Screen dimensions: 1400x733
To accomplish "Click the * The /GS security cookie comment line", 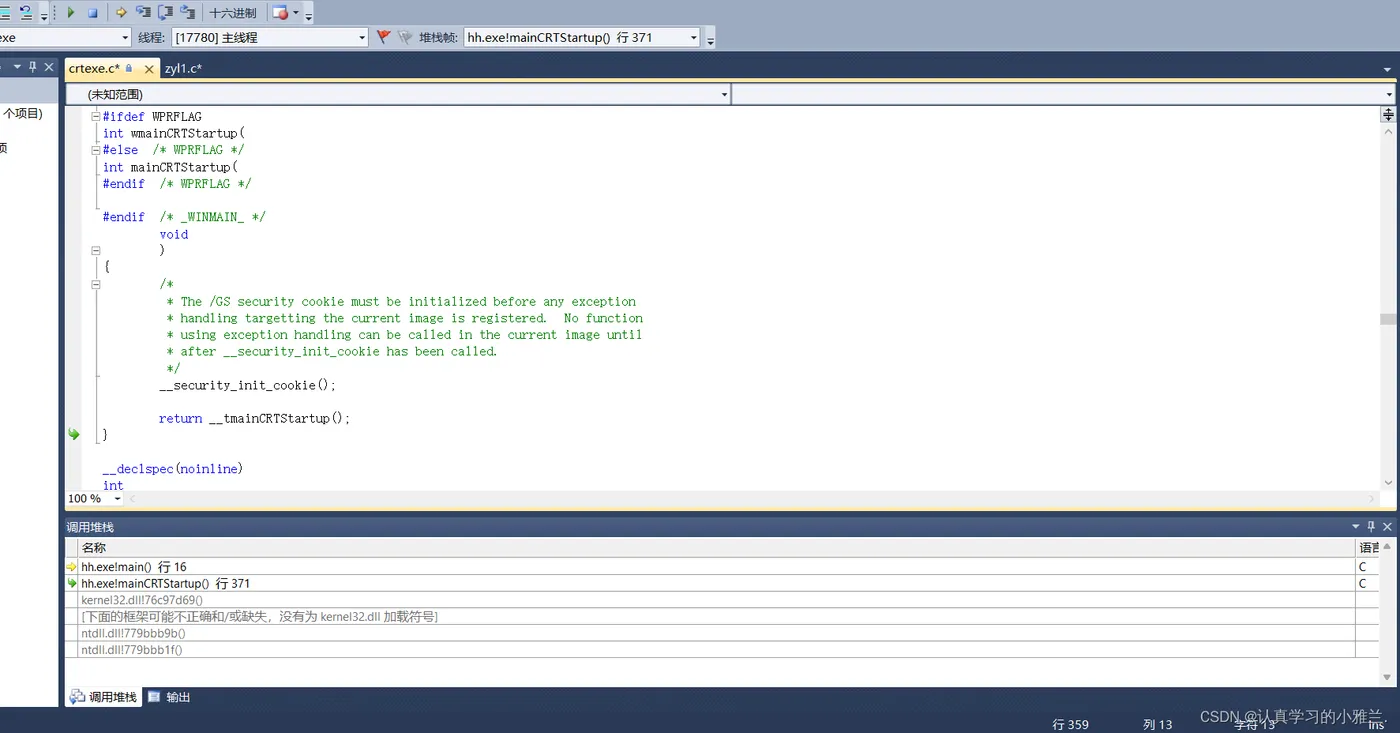I will tap(400, 301).
